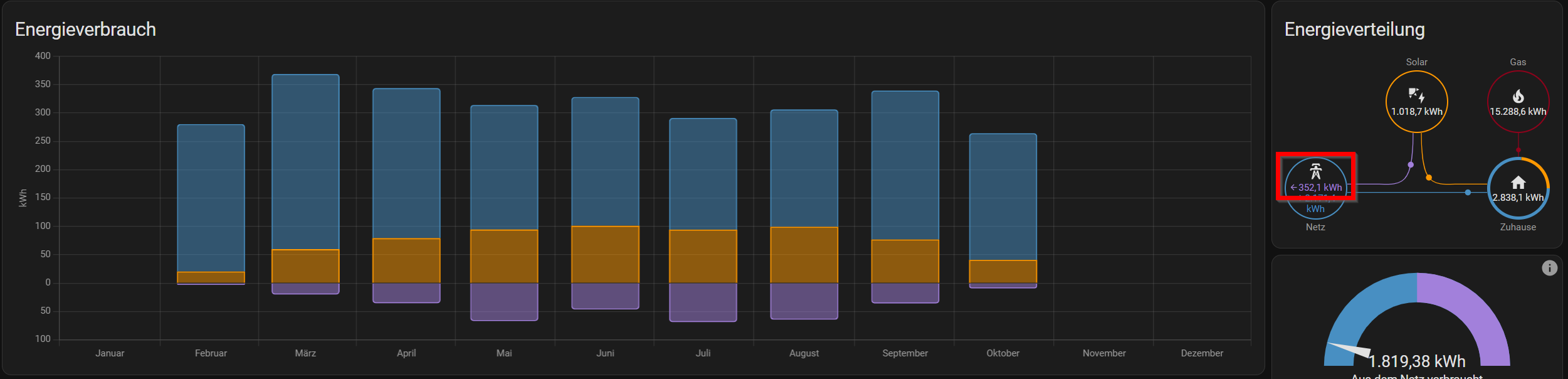Click the orange solar segment for Mai

point(504,257)
